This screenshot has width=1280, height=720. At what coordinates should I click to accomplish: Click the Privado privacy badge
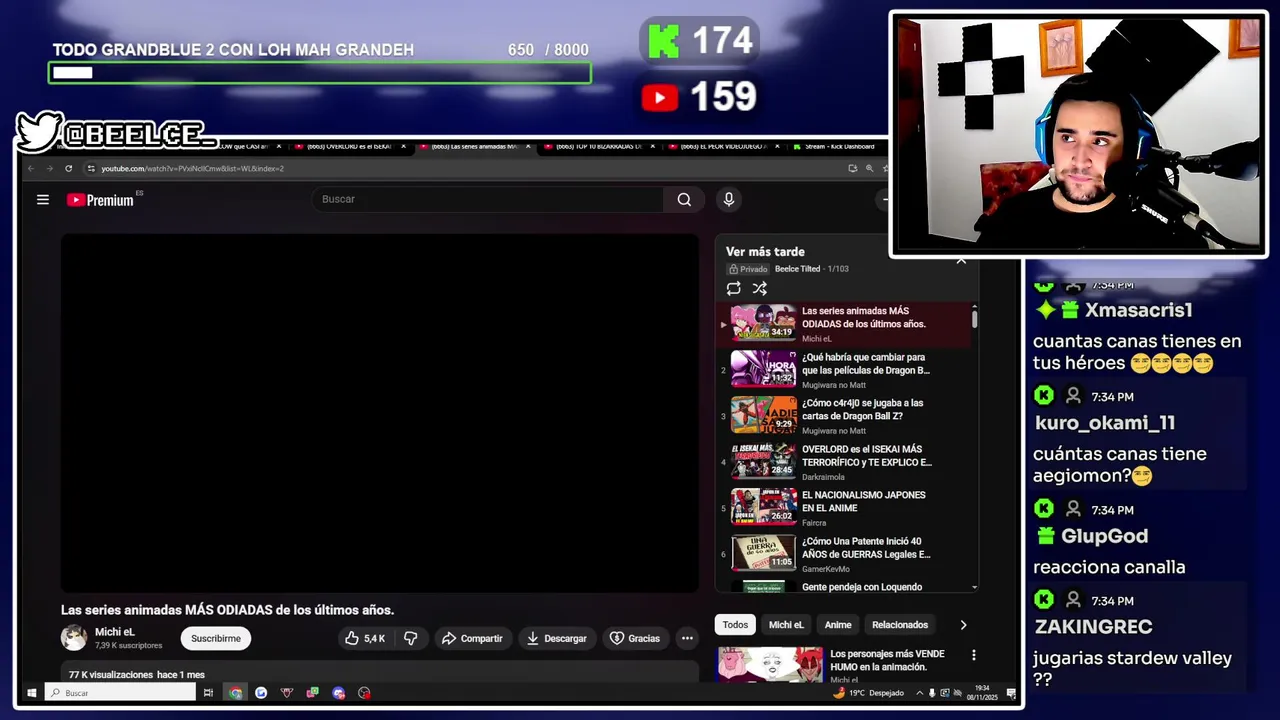tap(748, 269)
